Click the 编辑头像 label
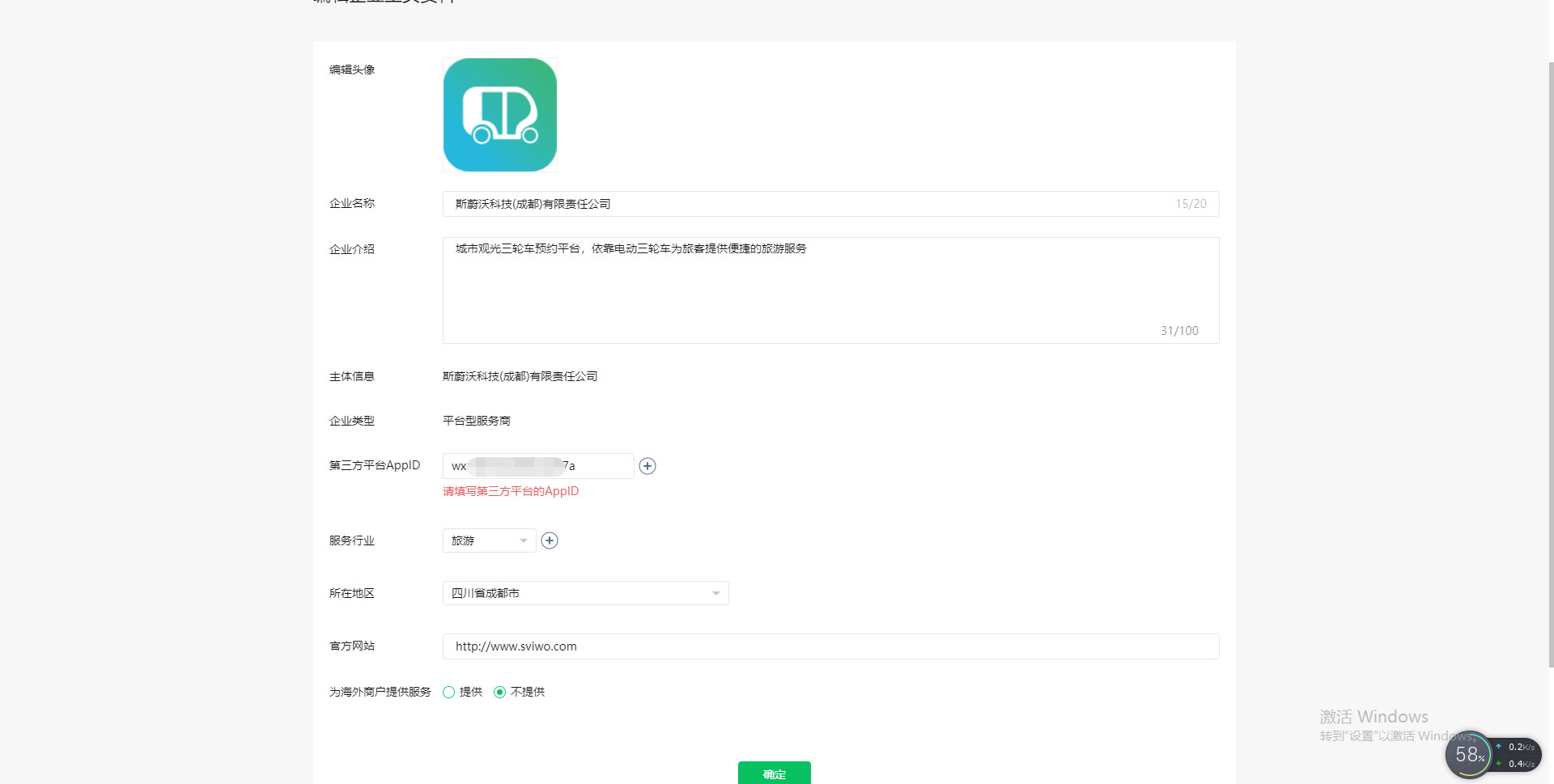The height and width of the screenshot is (784, 1554). tap(352, 70)
